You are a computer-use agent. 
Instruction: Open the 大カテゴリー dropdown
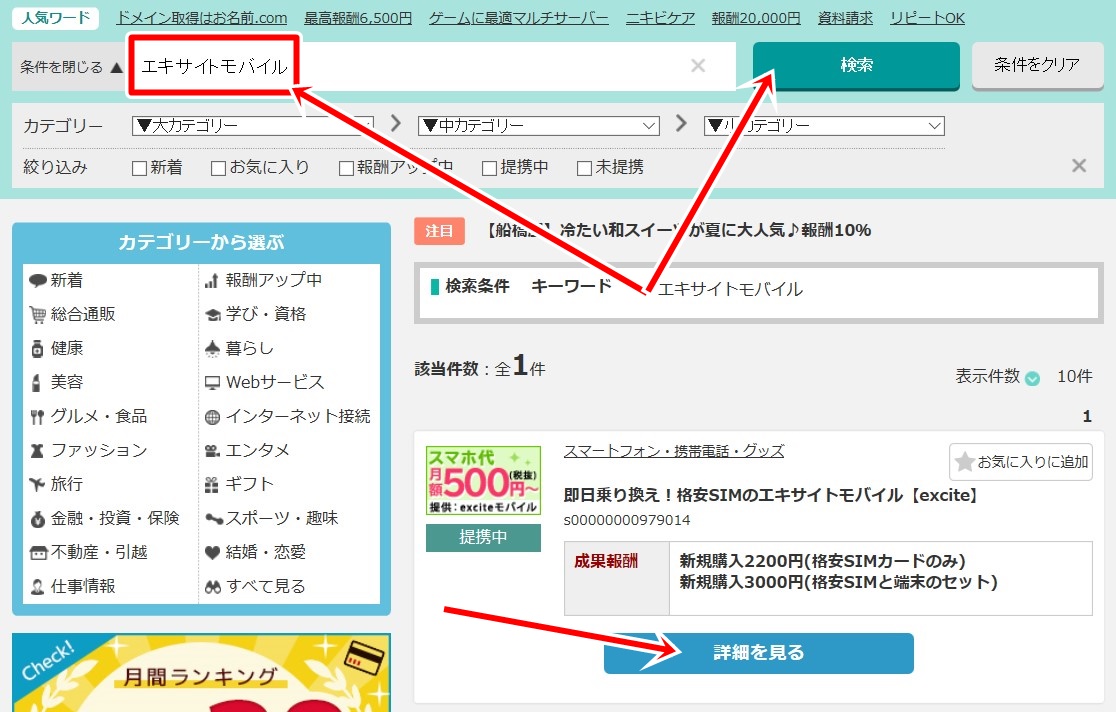coord(253,126)
